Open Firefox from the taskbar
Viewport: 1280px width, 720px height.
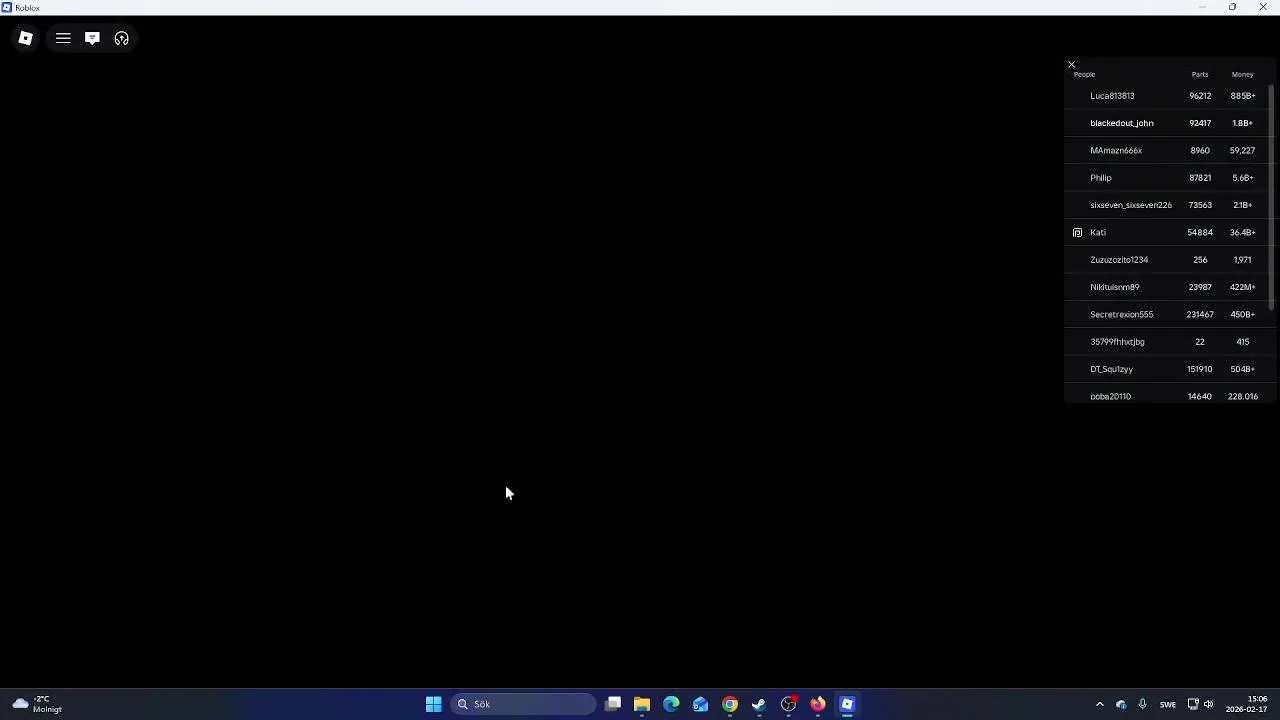(x=818, y=704)
